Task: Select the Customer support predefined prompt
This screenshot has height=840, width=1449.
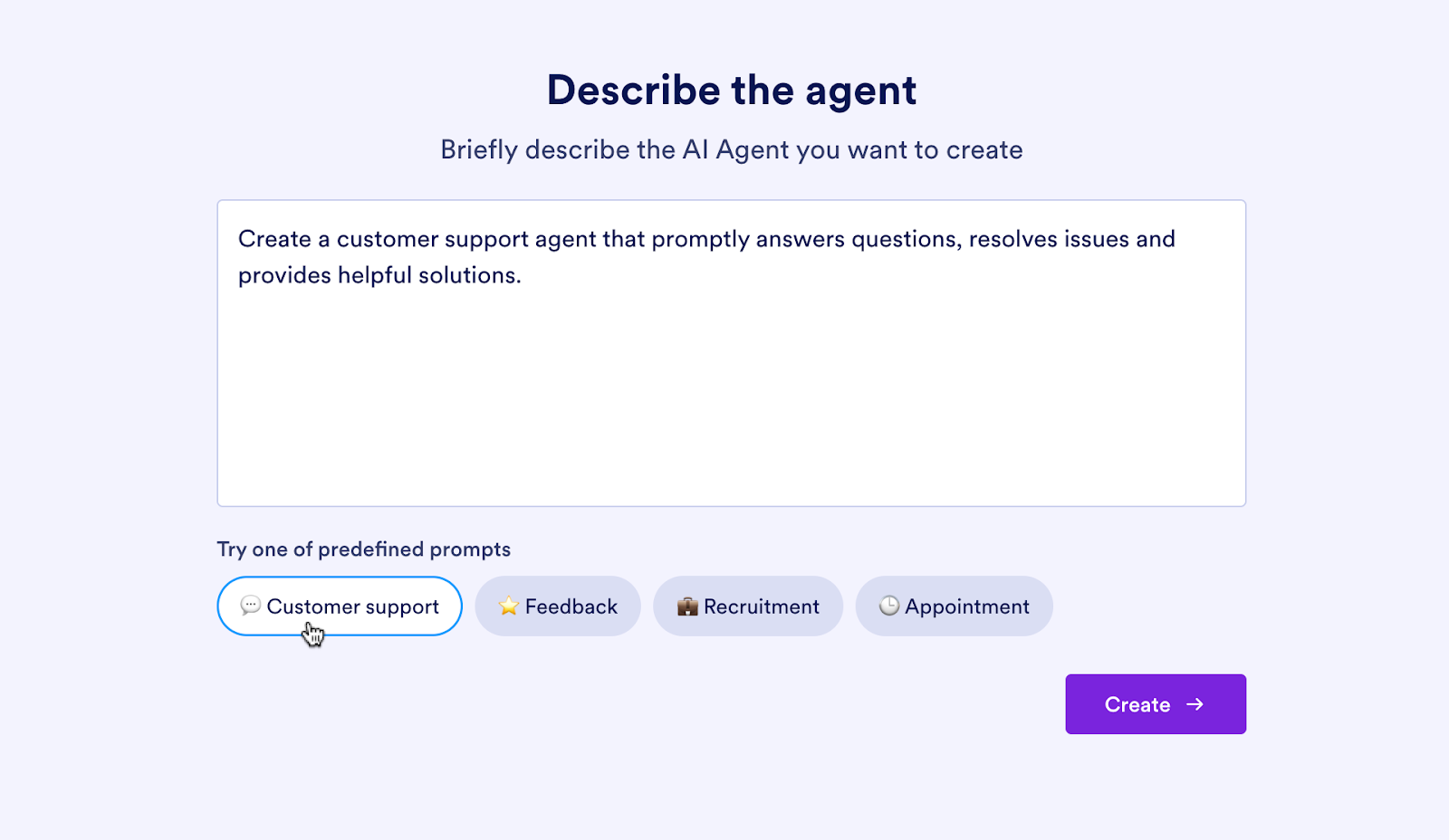Action: click(x=340, y=606)
